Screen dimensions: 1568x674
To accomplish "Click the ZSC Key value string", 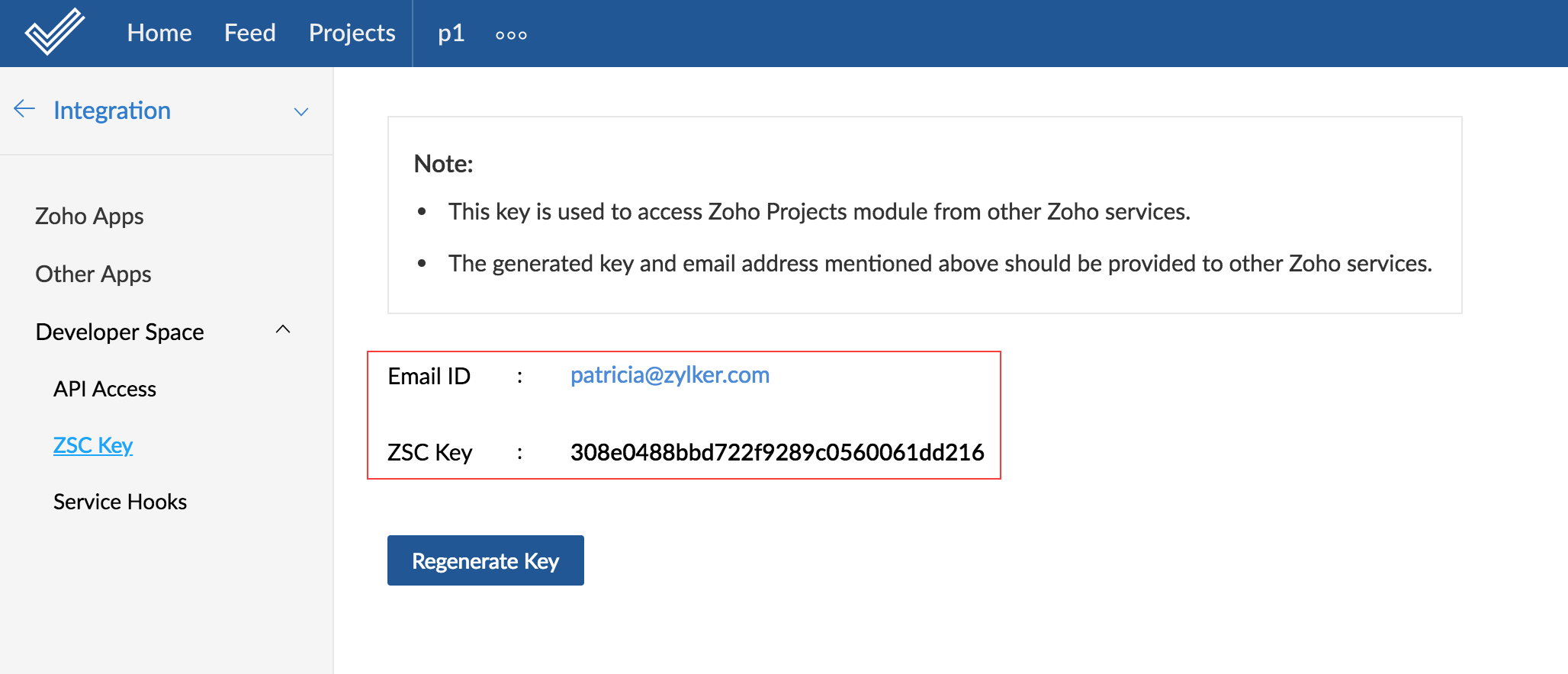I will pyautogui.click(x=776, y=452).
